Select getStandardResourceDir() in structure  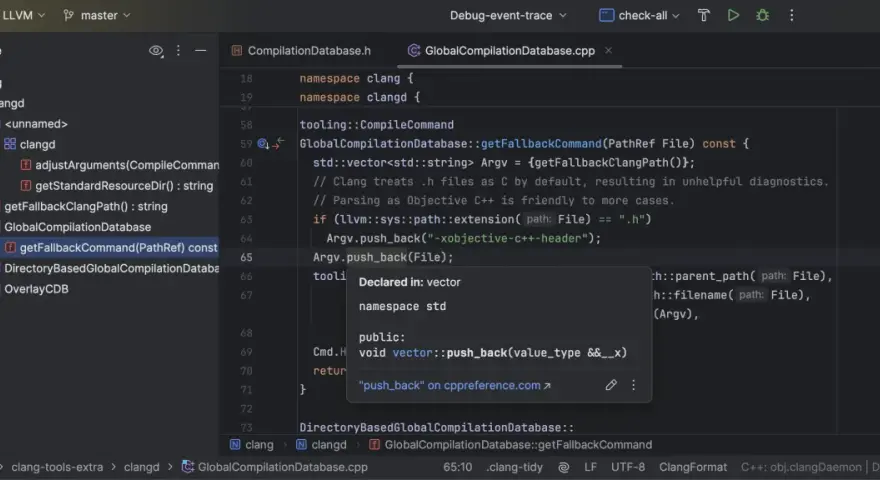coord(124,186)
